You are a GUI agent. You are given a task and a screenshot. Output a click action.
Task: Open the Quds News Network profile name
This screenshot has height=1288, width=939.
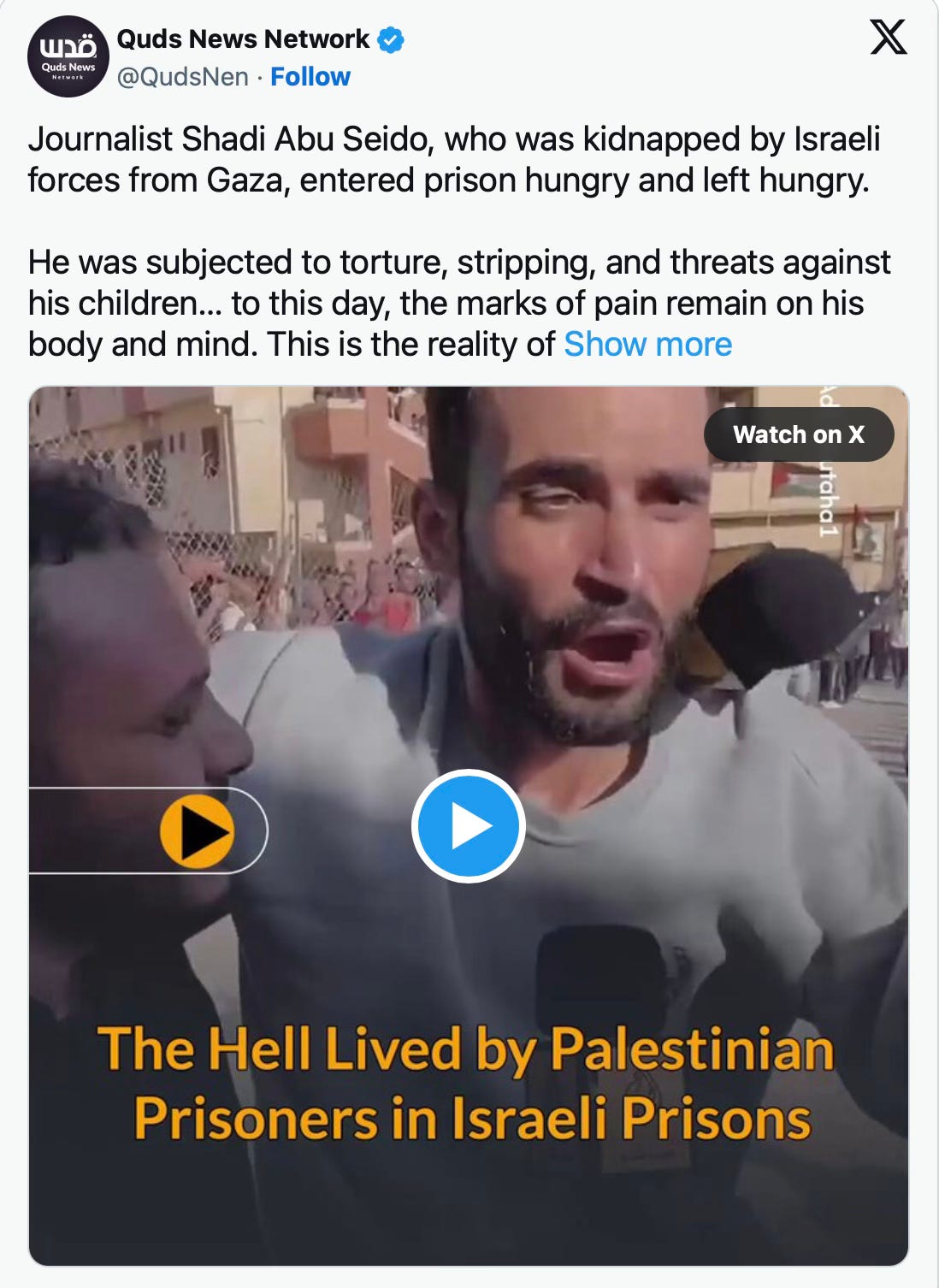click(x=243, y=39)
